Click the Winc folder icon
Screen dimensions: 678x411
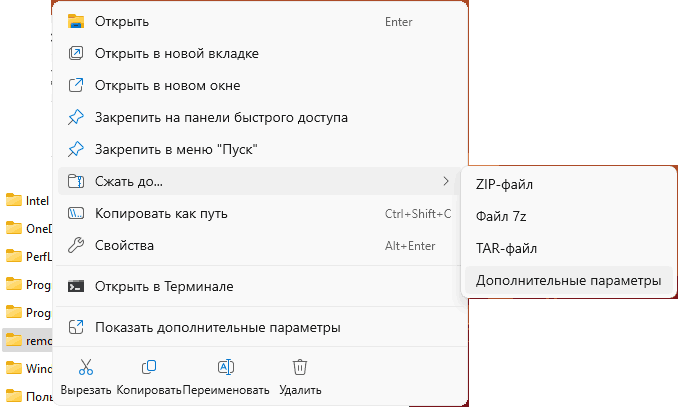[14, 368]
